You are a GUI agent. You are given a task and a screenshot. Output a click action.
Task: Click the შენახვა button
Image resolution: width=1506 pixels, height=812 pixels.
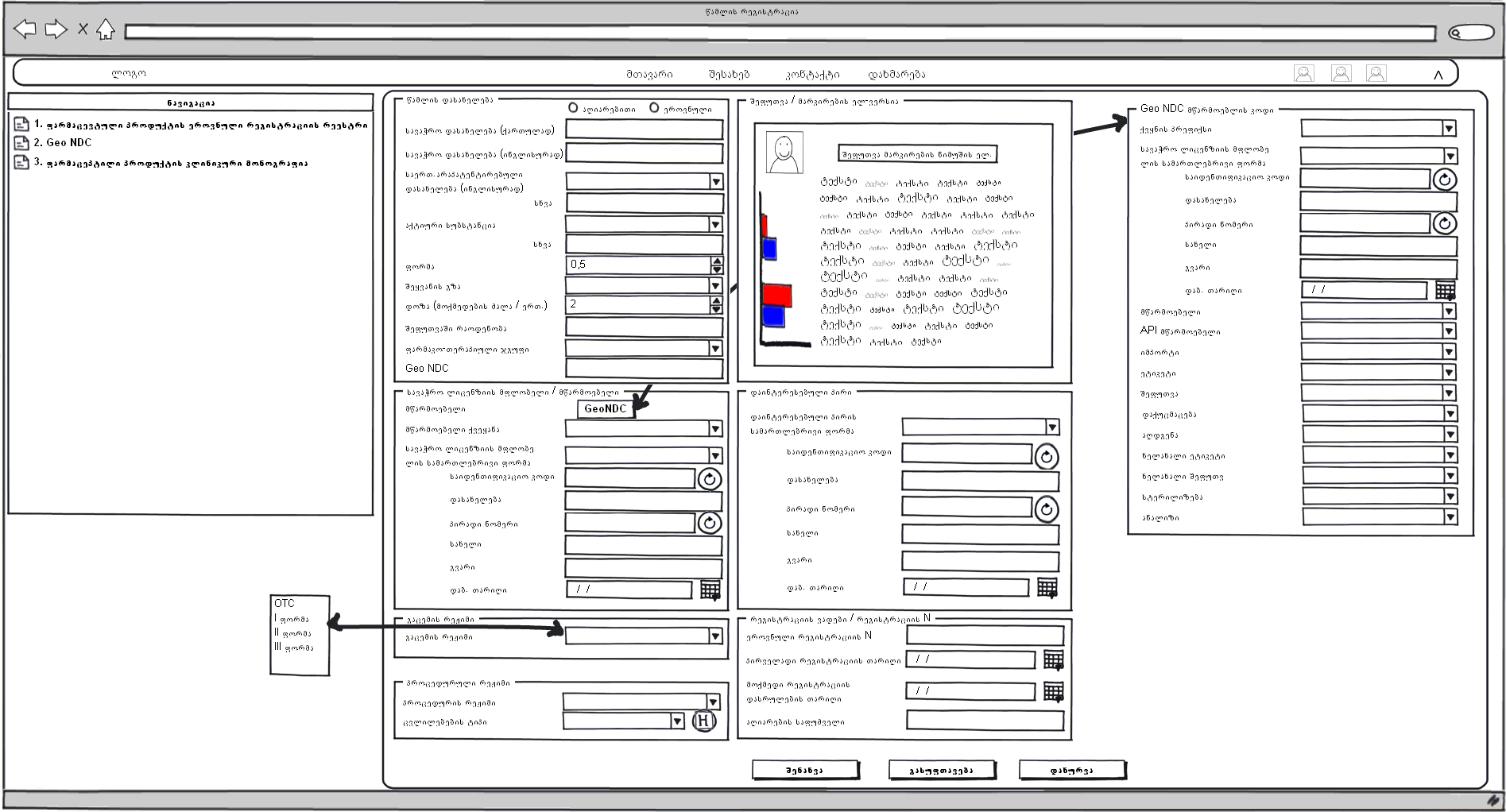pyautogui.click(x=804, y=770)
